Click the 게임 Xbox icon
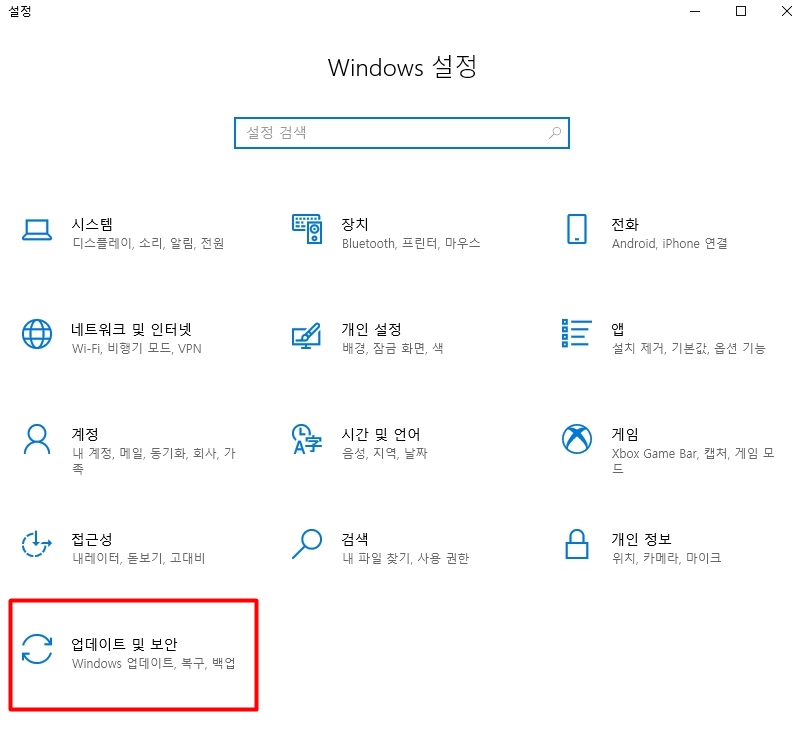Viewport: 806px width, 729px height. coord(577,439)
